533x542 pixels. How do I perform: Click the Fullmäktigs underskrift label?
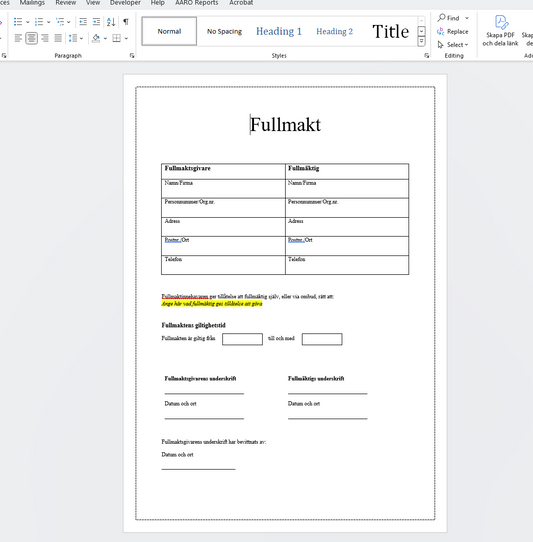316,379
